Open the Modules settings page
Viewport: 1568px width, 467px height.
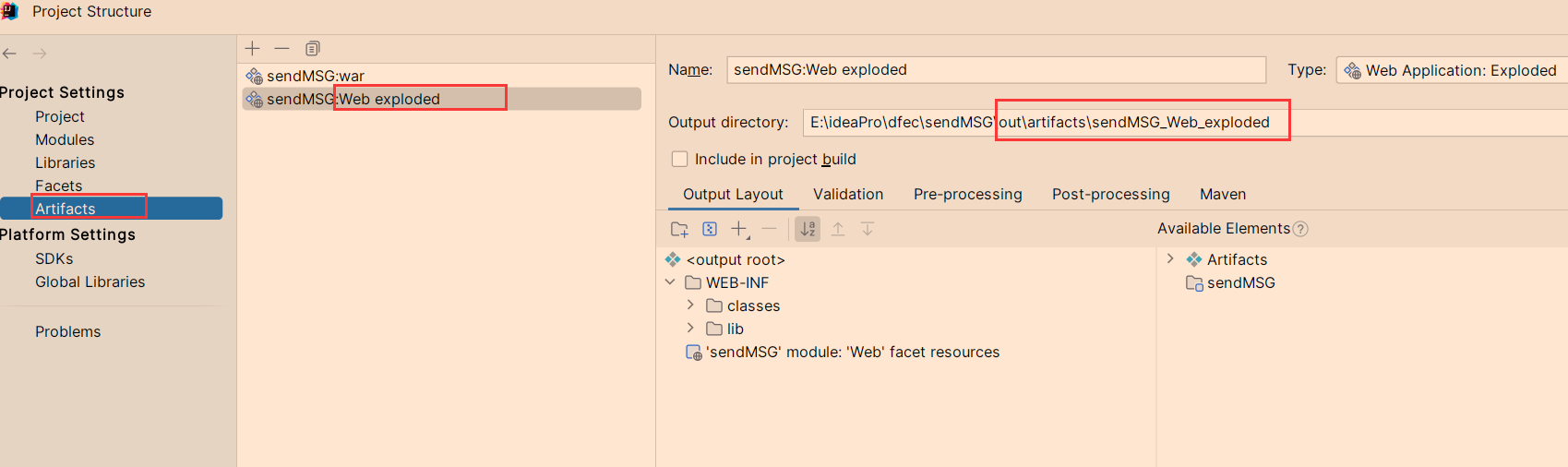point(65,139)
